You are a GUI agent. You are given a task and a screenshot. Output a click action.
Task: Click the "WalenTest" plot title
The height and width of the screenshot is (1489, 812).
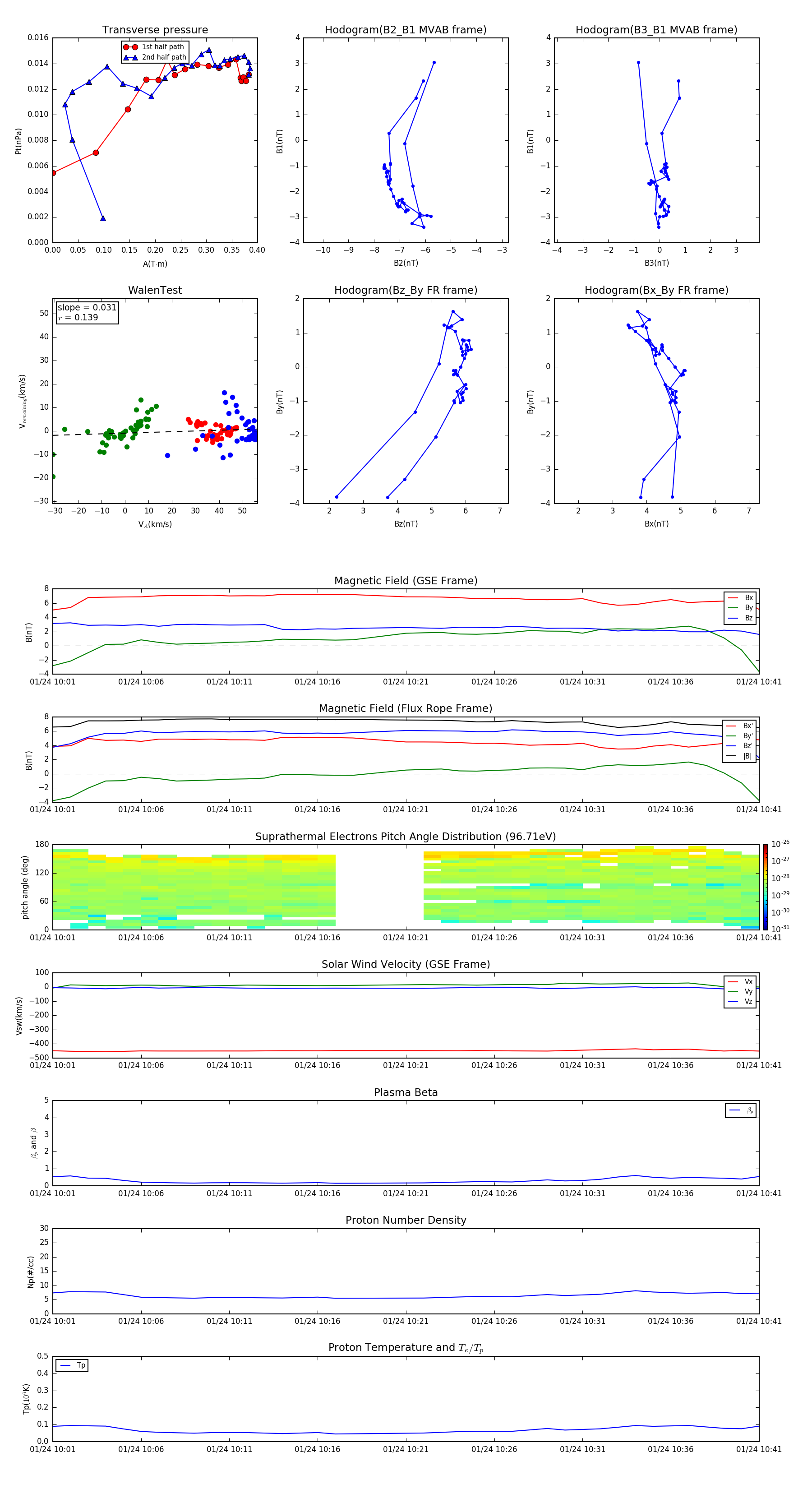155,290
